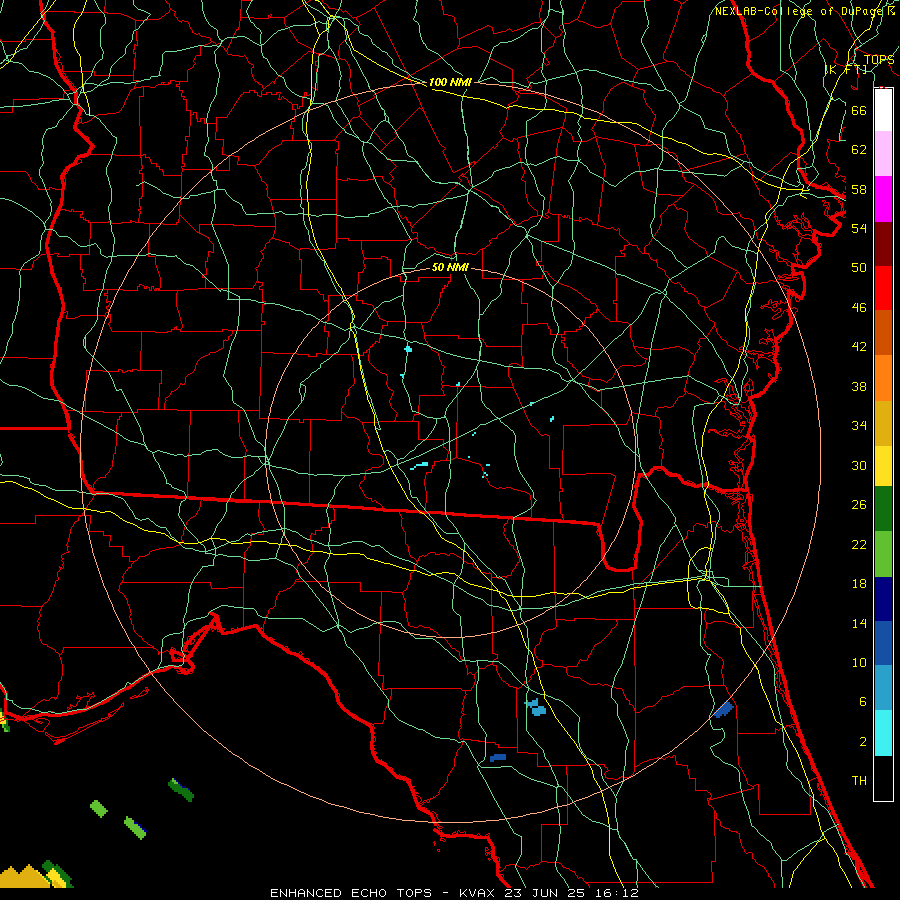Click the navy blue legend swatch

(883, 599)
